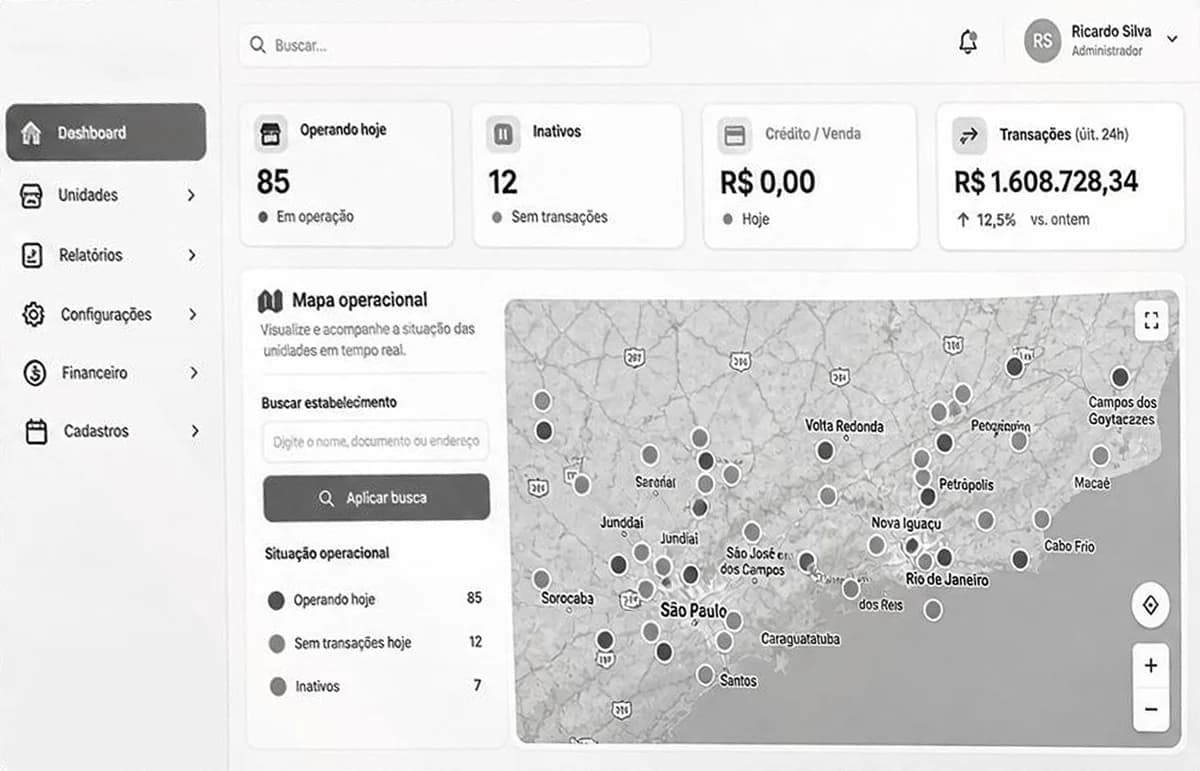Click the Configurações gear icon
This screenshot has height=771, width=1200.
[x=33, y=314]
